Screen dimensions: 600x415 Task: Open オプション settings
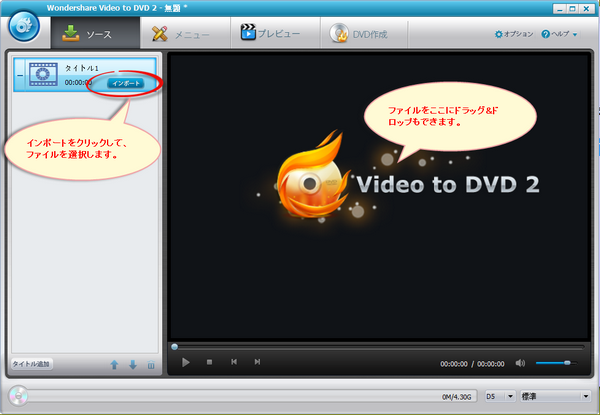tap(514, 34)
